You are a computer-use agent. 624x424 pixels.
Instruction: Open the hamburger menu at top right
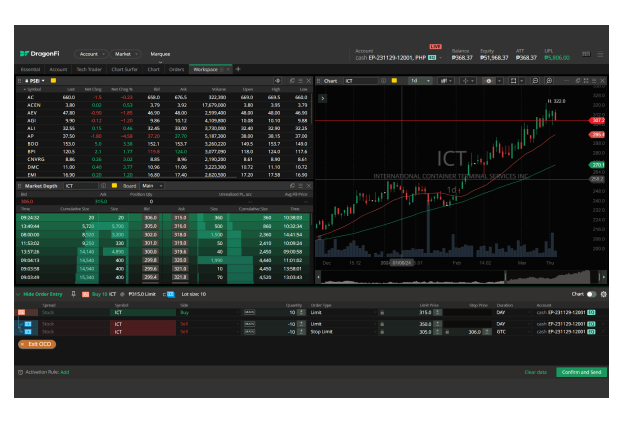pyautogui.click(x=599, y=54)
